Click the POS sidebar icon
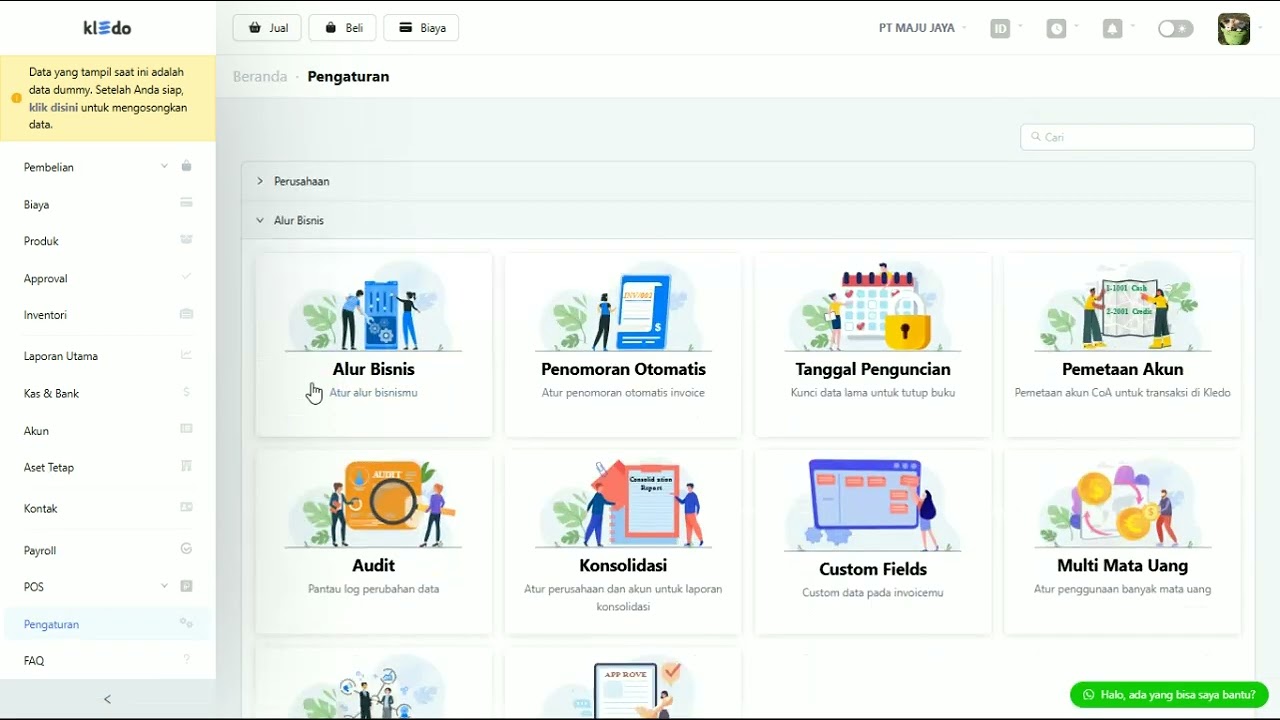 pos(186,586)
